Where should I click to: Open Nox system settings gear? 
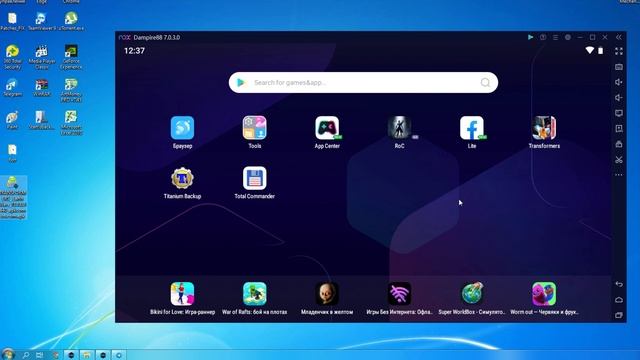pos(568,37)
